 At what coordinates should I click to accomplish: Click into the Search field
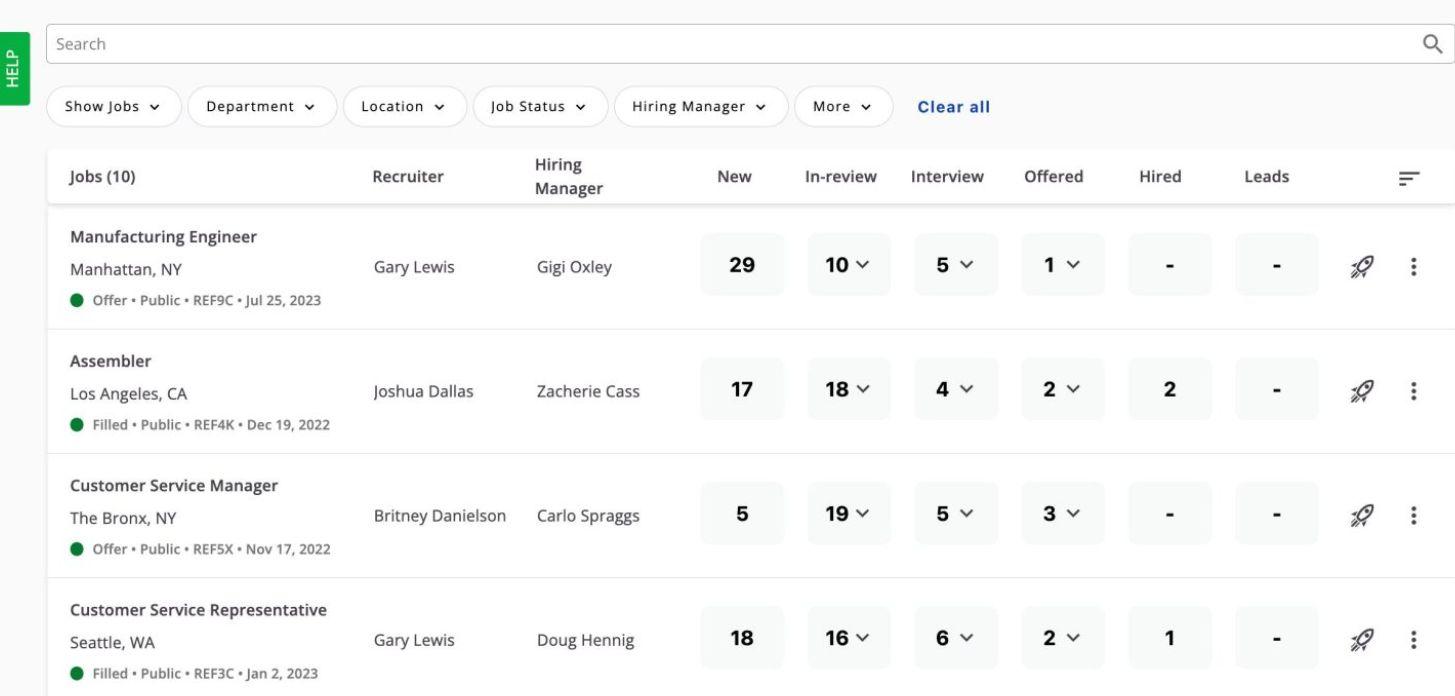(700, 44)
